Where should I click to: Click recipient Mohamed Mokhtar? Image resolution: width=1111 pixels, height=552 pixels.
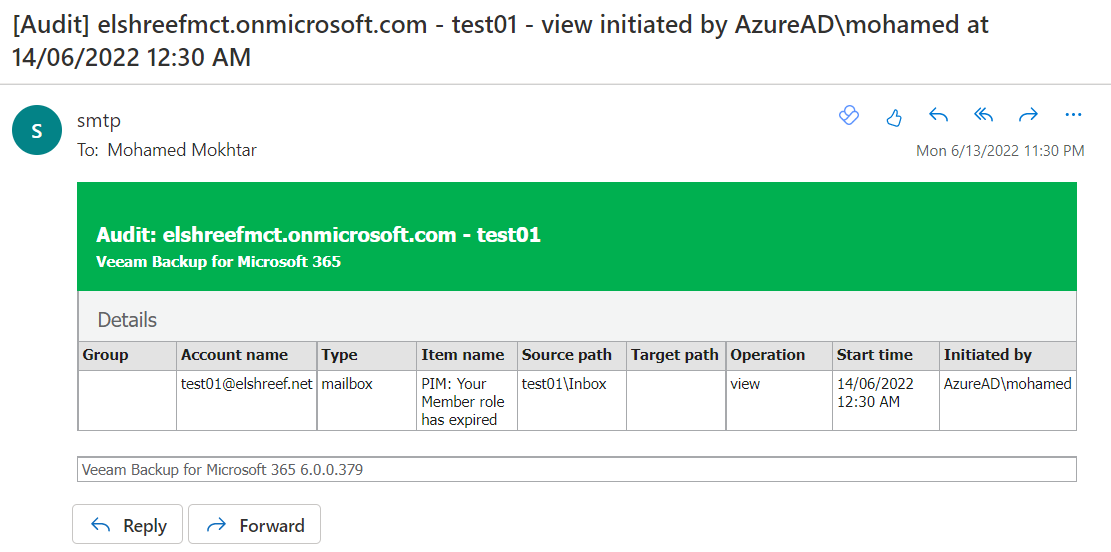182,150
